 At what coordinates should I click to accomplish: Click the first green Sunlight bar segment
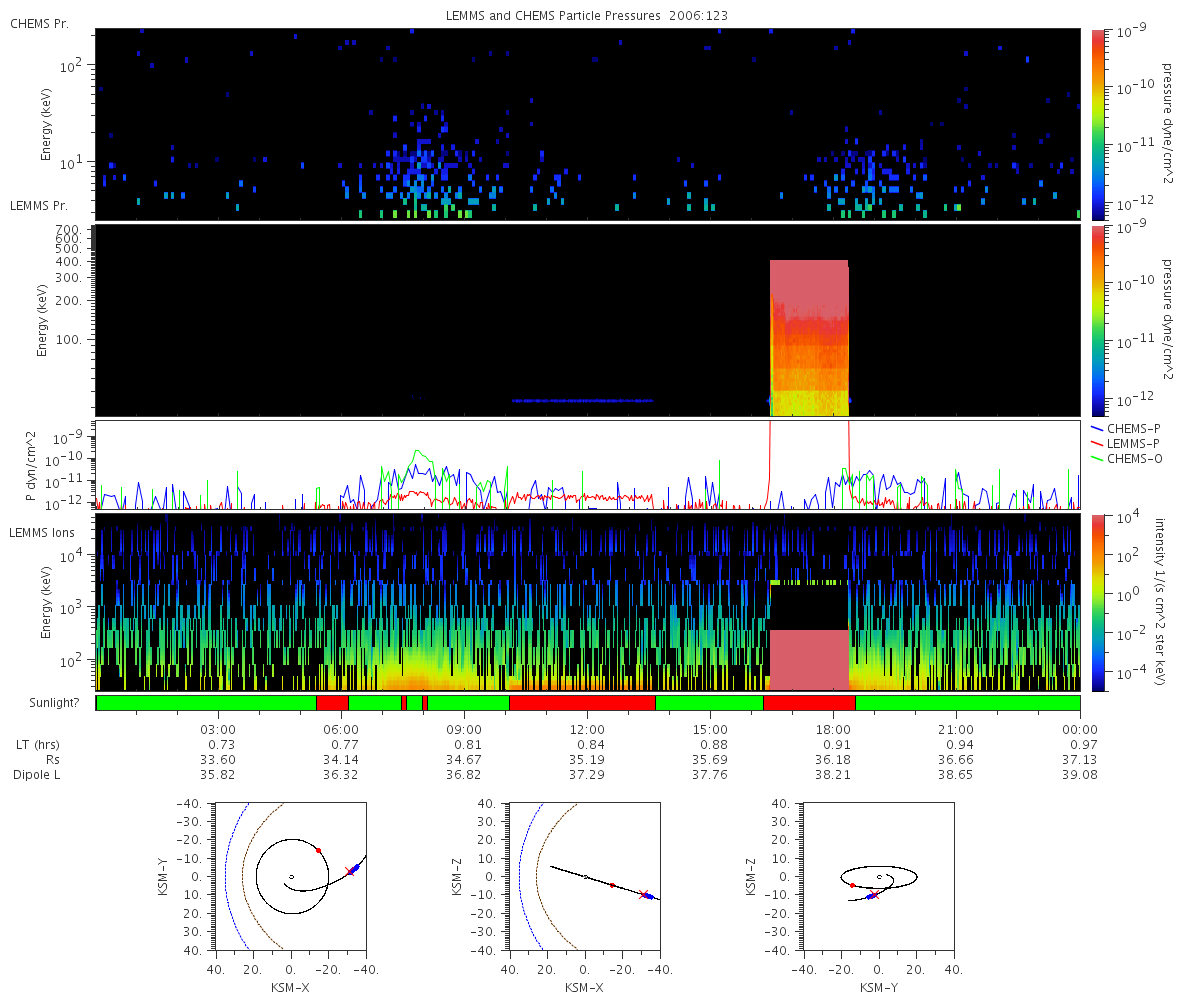click(x=206, y=703)
